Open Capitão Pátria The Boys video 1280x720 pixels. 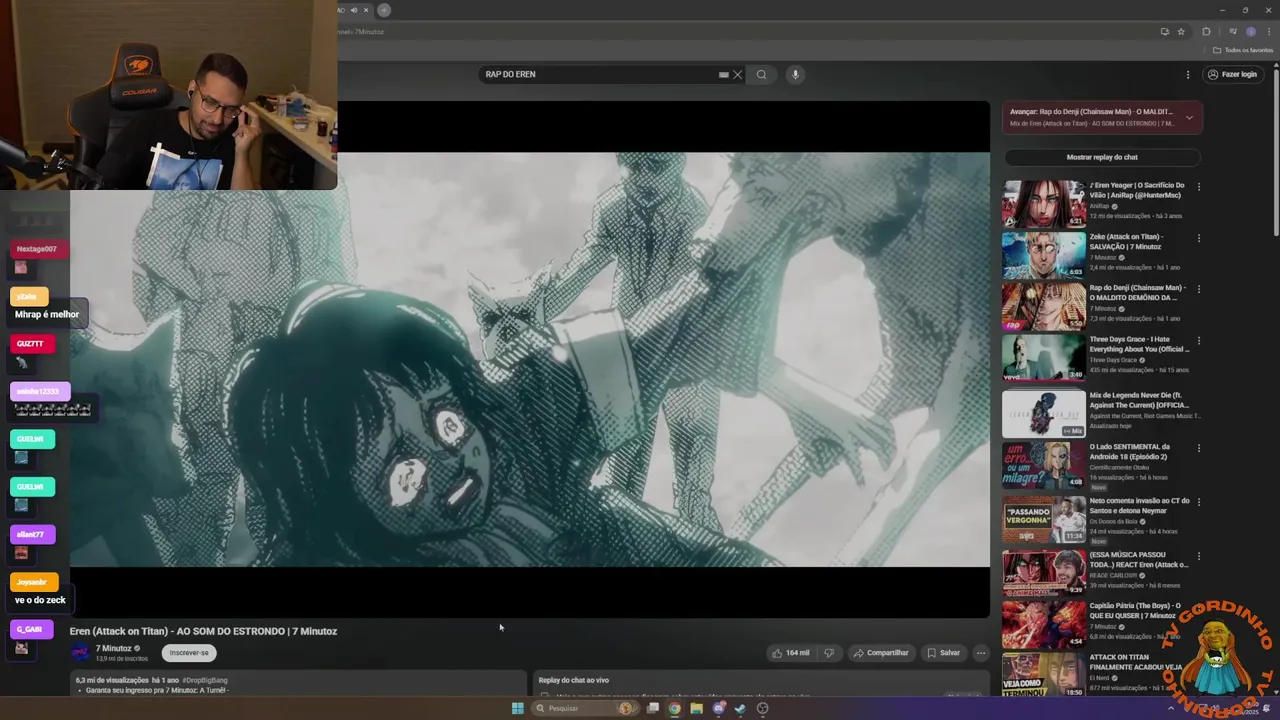[1043, 624]
